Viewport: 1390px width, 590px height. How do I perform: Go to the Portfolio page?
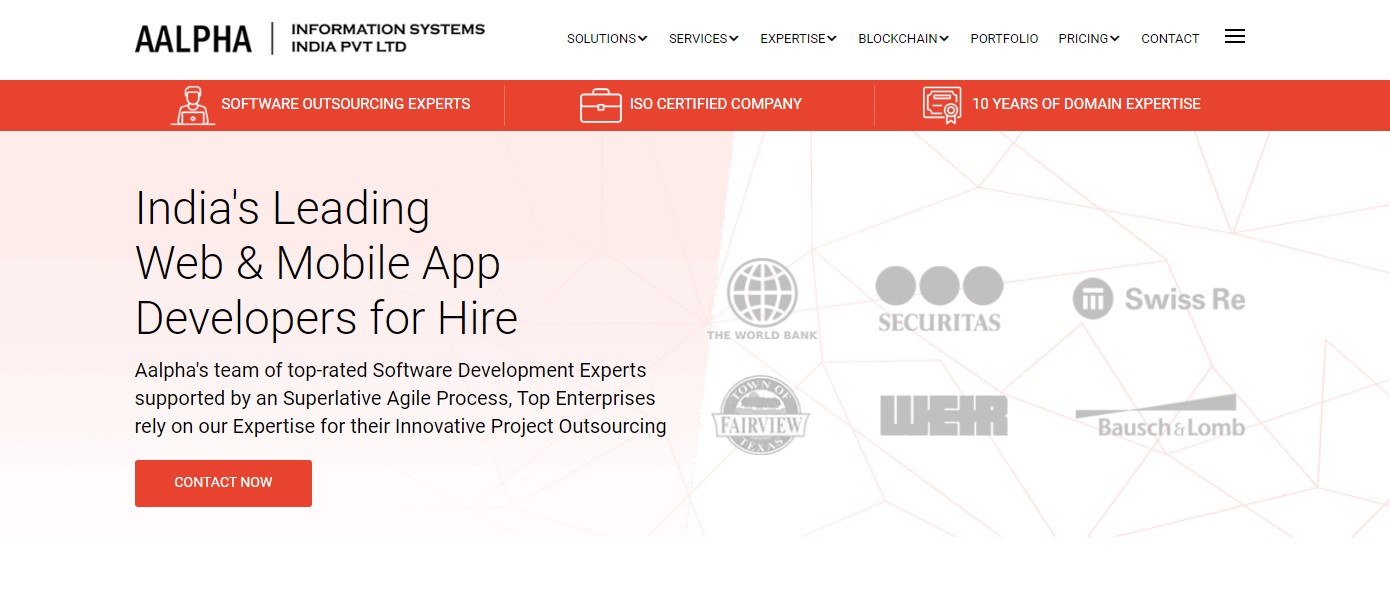[1004, 39]
